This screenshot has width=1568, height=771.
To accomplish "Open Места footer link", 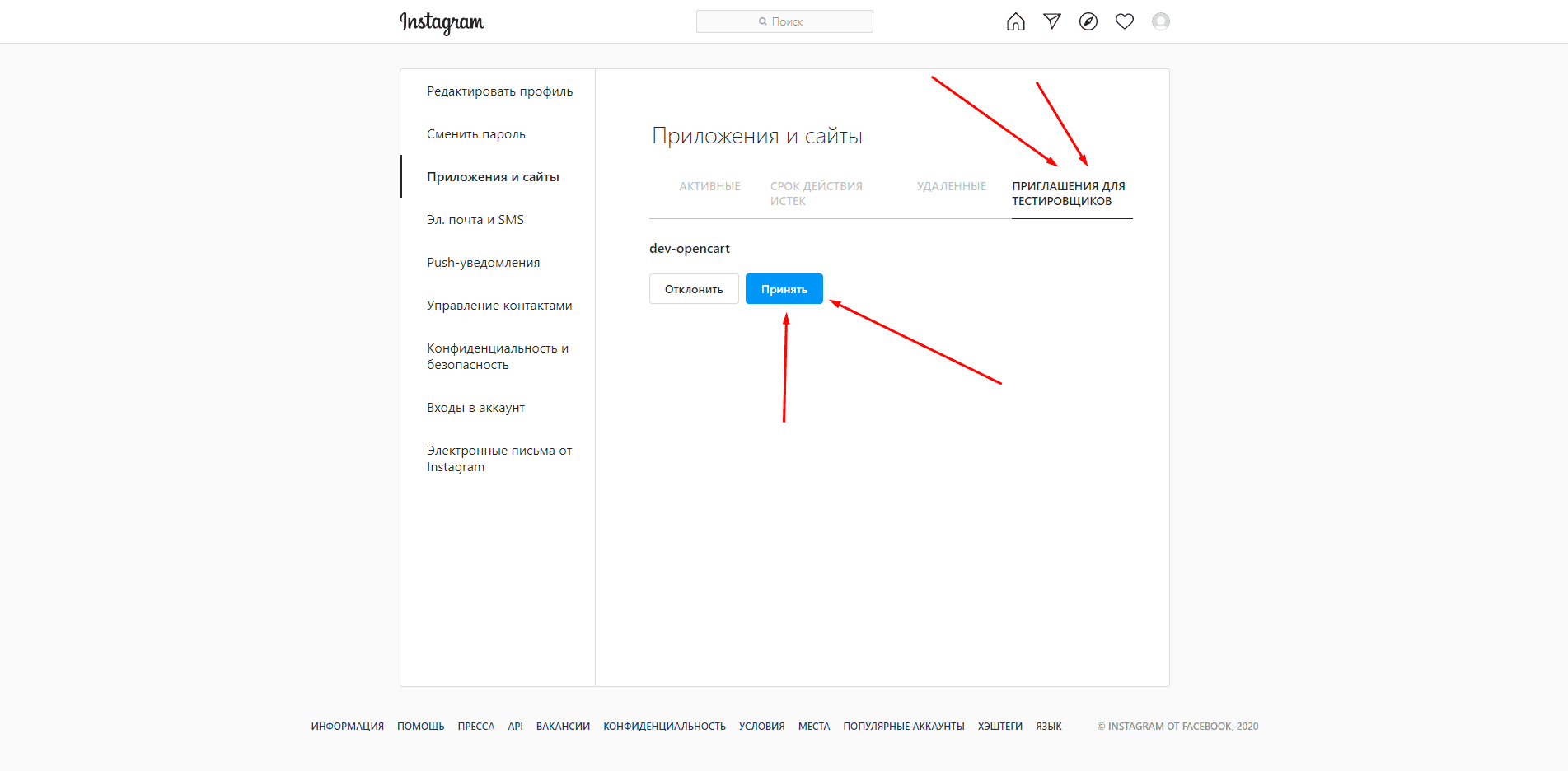I will [814, 727].
